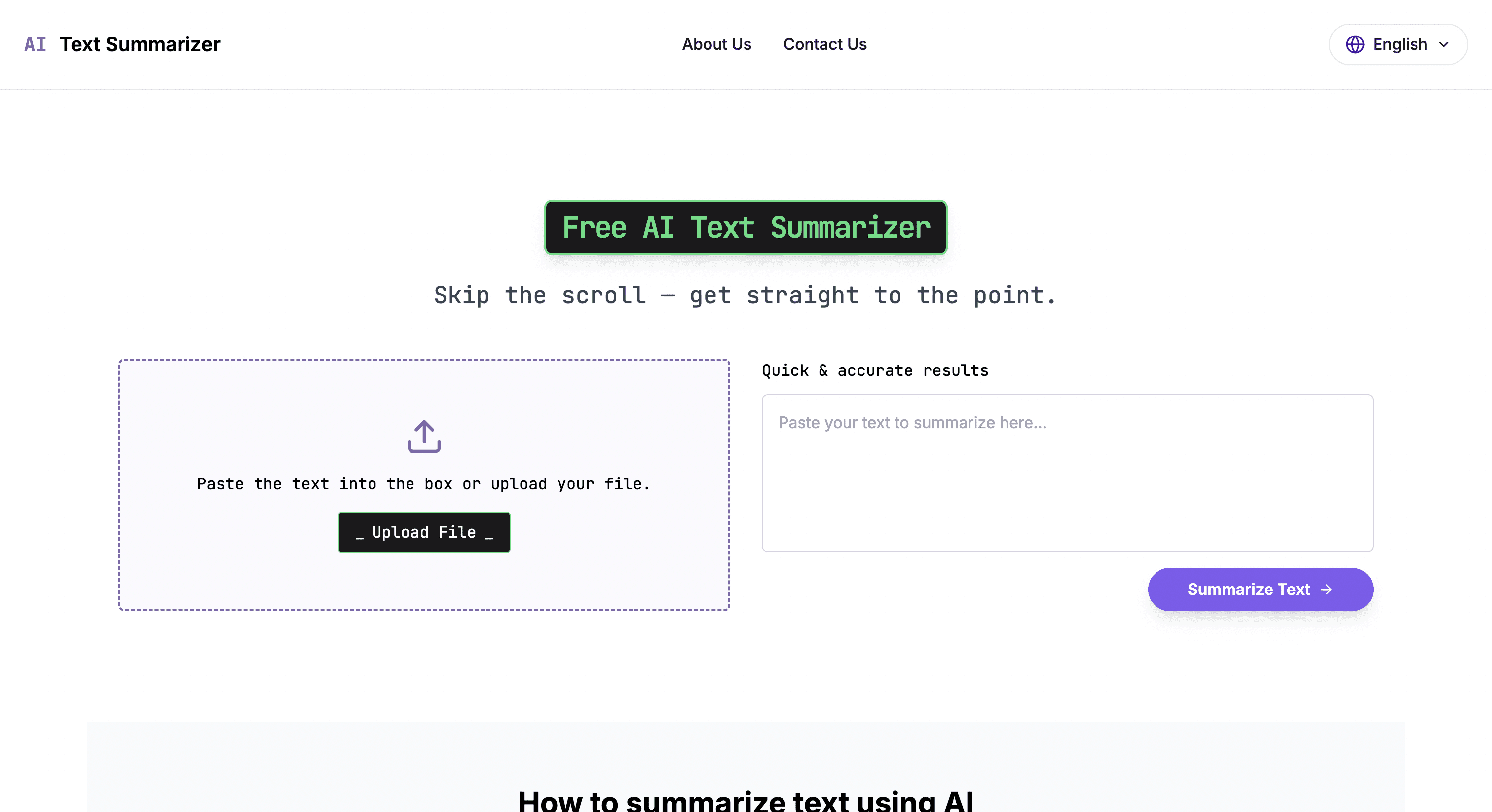
Task: Expand the chevron beside the language selector
Action: coord(1444,45)
